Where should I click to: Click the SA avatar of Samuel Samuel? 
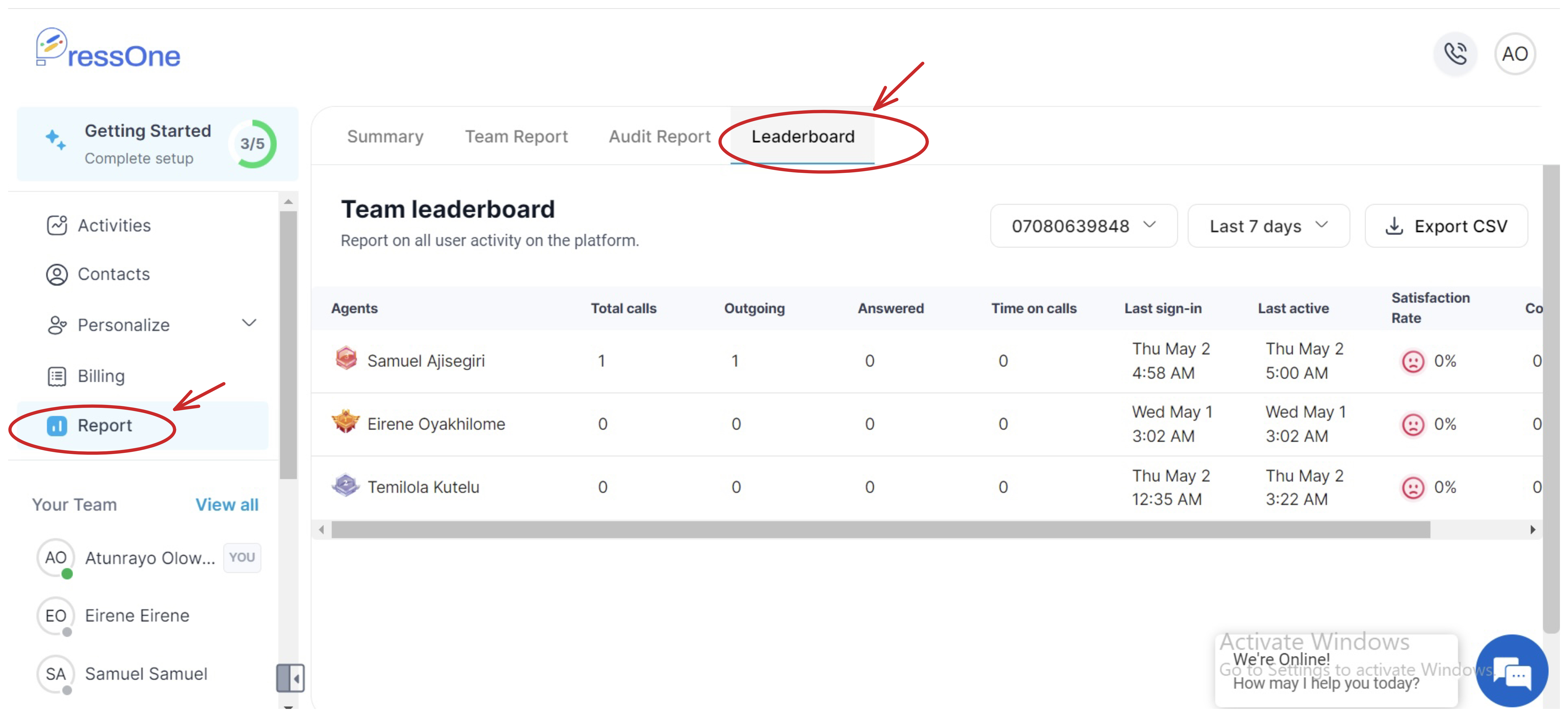[x=56, y=674]
